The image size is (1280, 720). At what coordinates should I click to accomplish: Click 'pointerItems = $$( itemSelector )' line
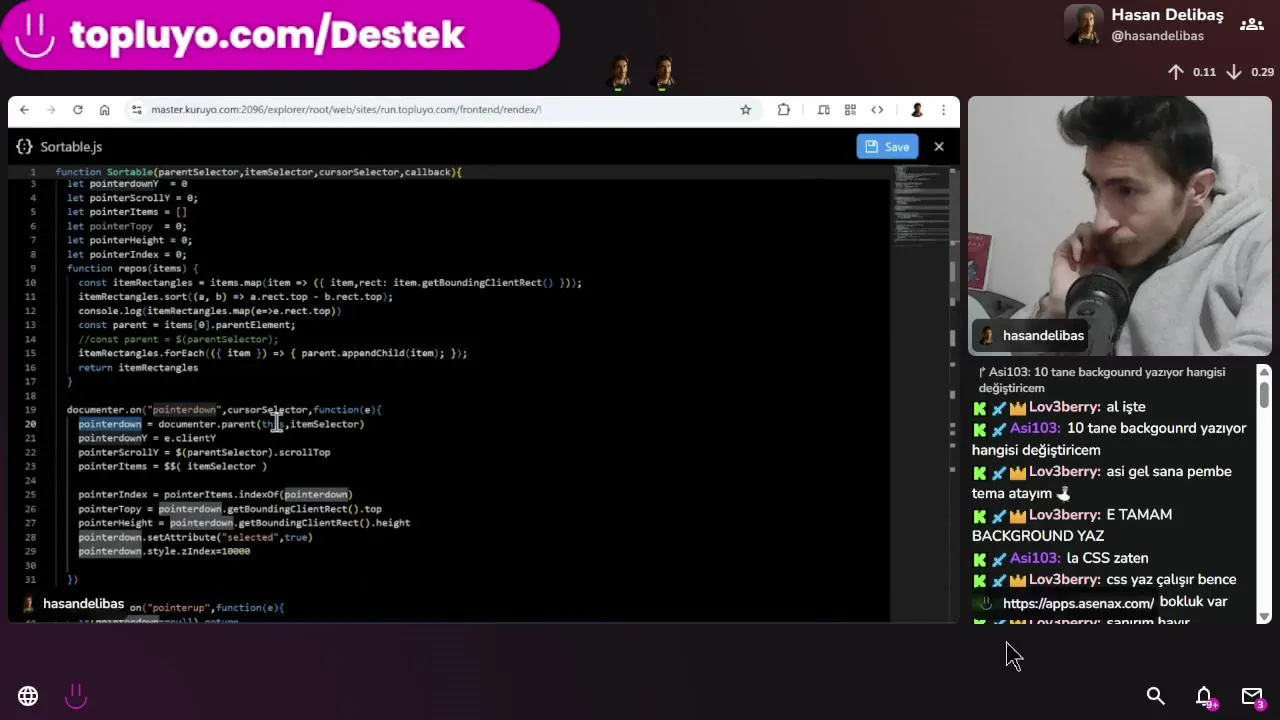pyautogui.click(x=172, y=466)
